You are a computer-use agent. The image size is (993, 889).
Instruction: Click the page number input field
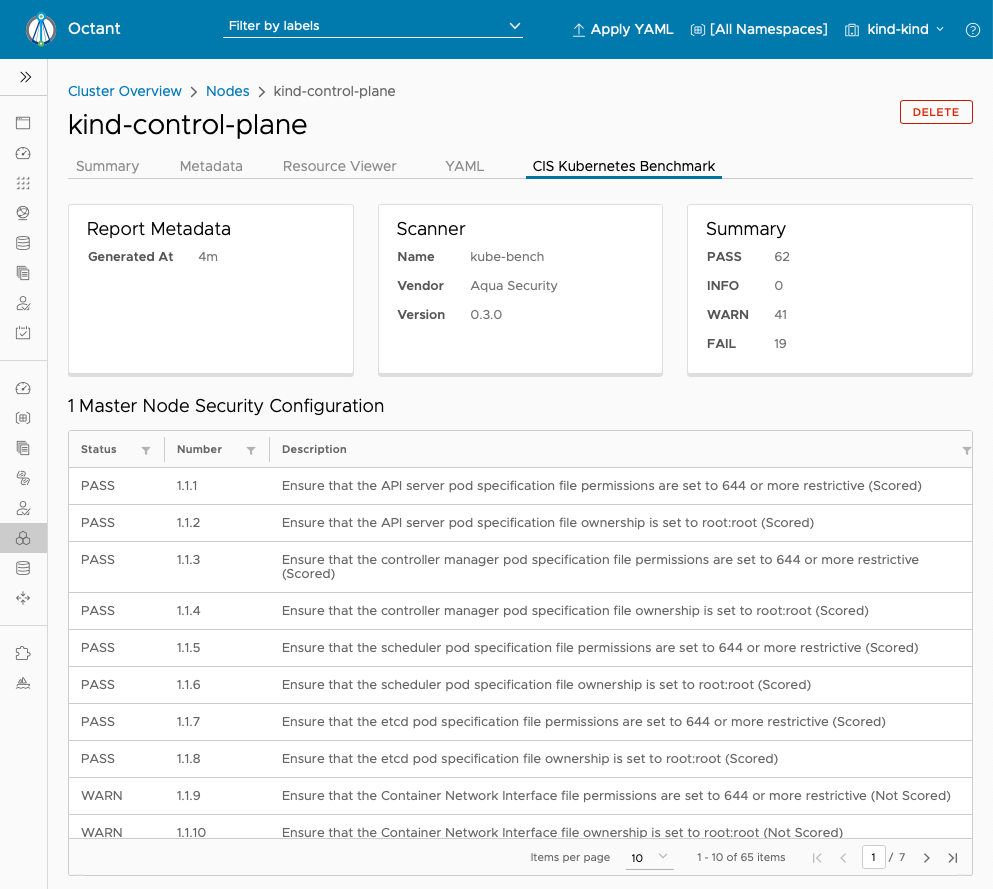click(x=873, y=857)
